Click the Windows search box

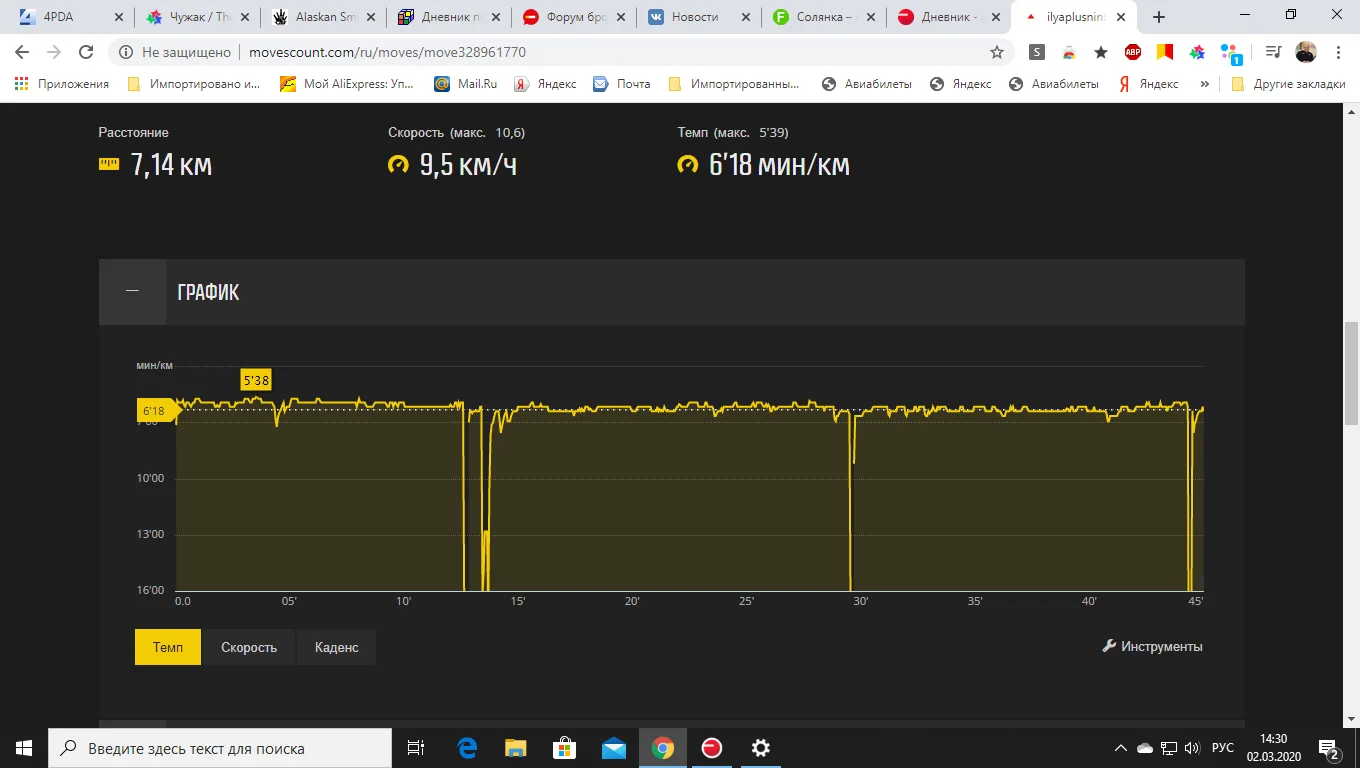coord(220,748)
